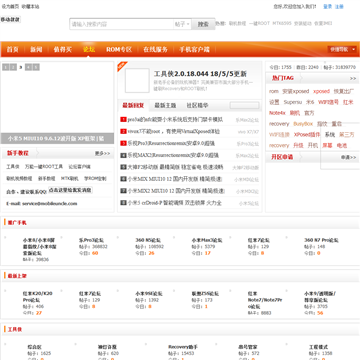360x360 pixels.
Task: Switch to the 最新回复 tab
Action: click(133, 105)
